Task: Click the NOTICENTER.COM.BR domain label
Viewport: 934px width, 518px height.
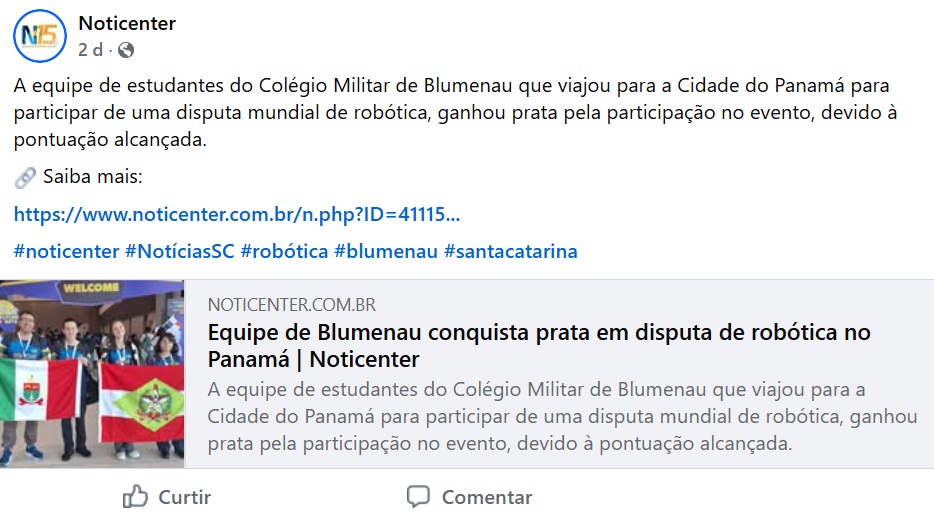Action: [292, 305]
